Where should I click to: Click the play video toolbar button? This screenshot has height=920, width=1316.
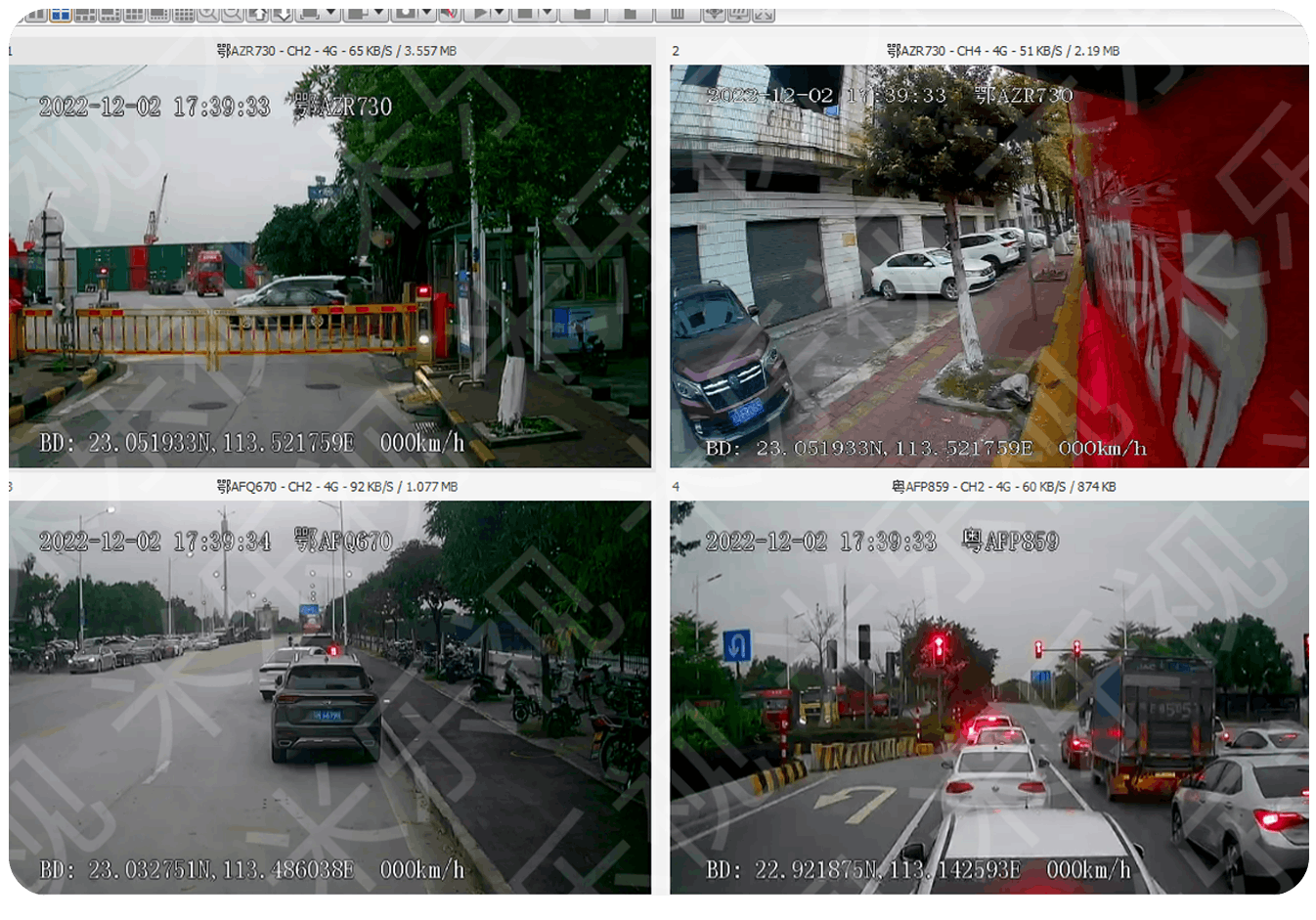pyautogui.click(x=478, y=14)
